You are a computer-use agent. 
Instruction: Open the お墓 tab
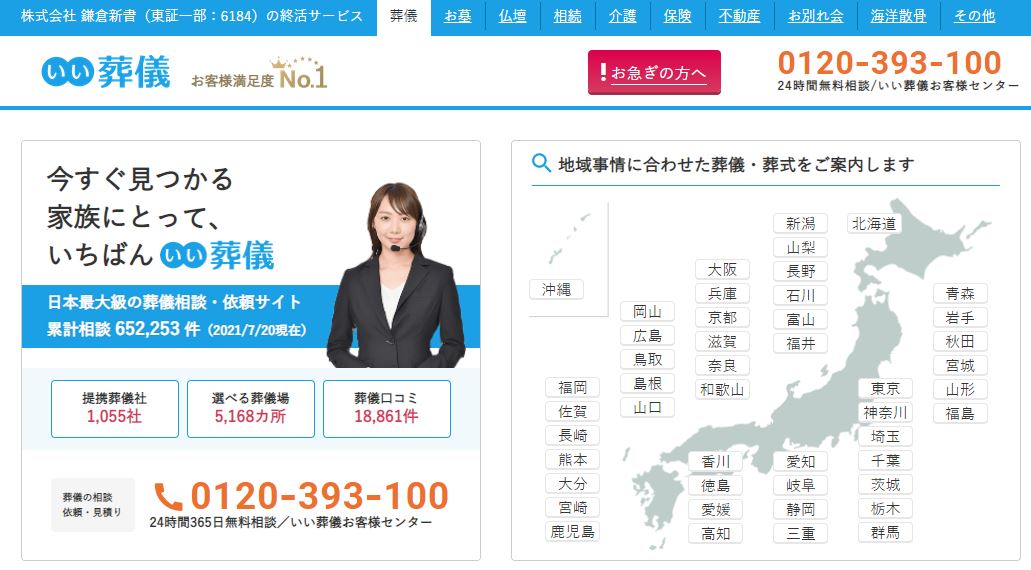coord(458,16)
